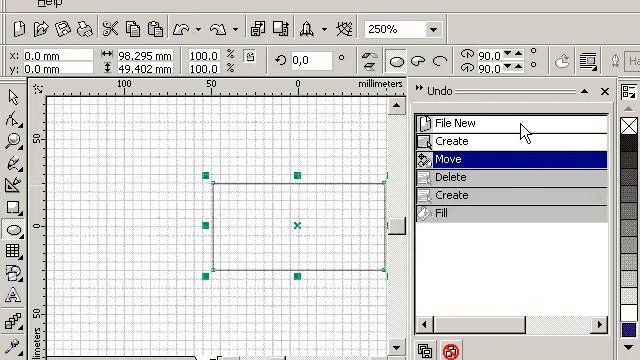
Task: Toggle clockwise/counterclockwise arc direction
Action: click(x=562, y=61)
